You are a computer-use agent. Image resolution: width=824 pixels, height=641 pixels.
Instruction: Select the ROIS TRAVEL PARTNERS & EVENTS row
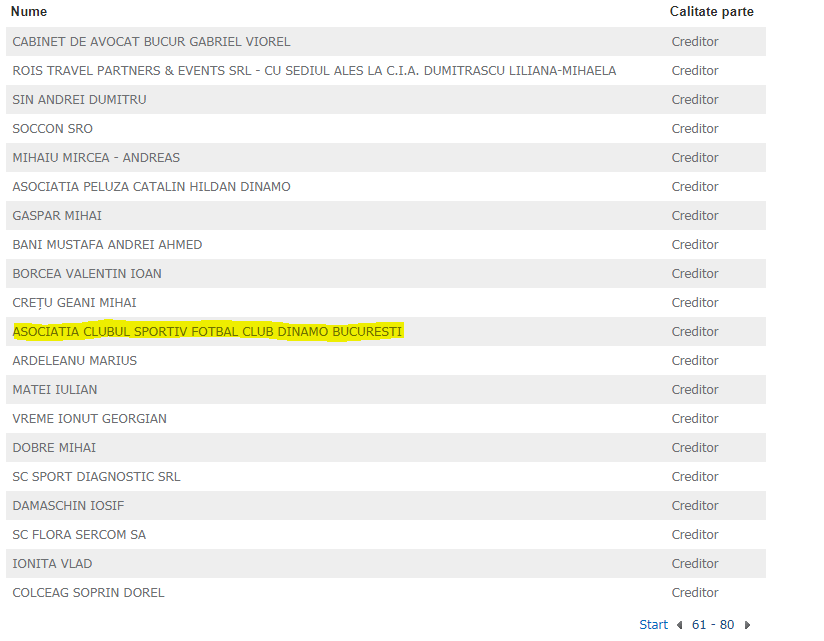pyautogui.click(x=314, y=71)
